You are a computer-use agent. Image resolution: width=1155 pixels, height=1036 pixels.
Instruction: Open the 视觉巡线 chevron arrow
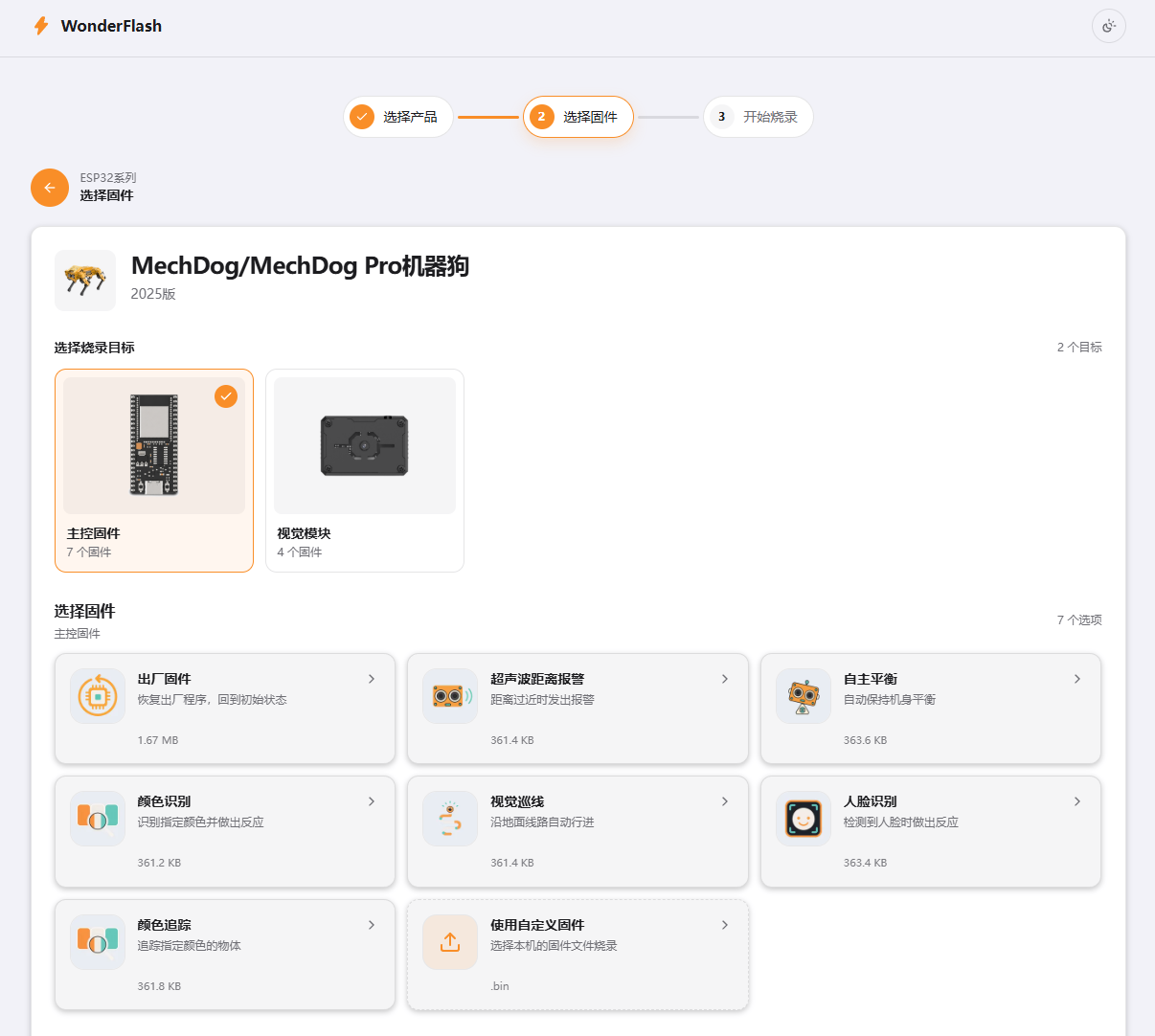(725, 801)
